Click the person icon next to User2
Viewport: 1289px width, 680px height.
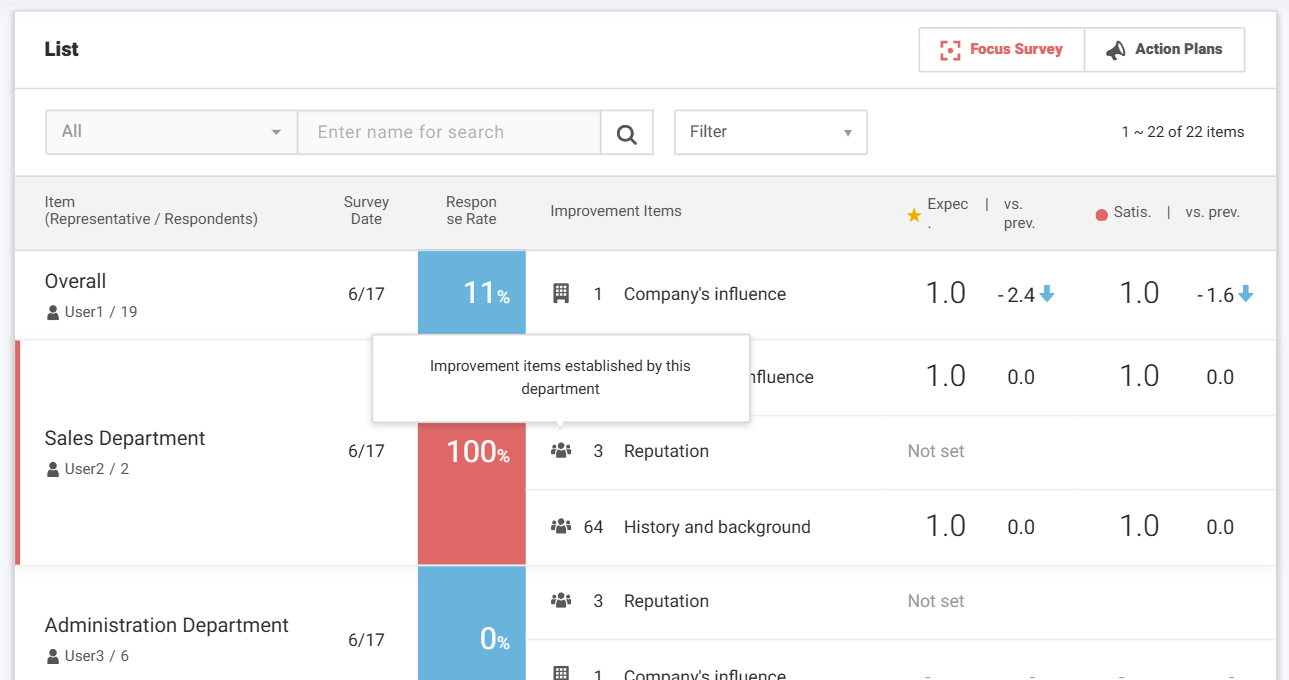[x=53, y=469]
